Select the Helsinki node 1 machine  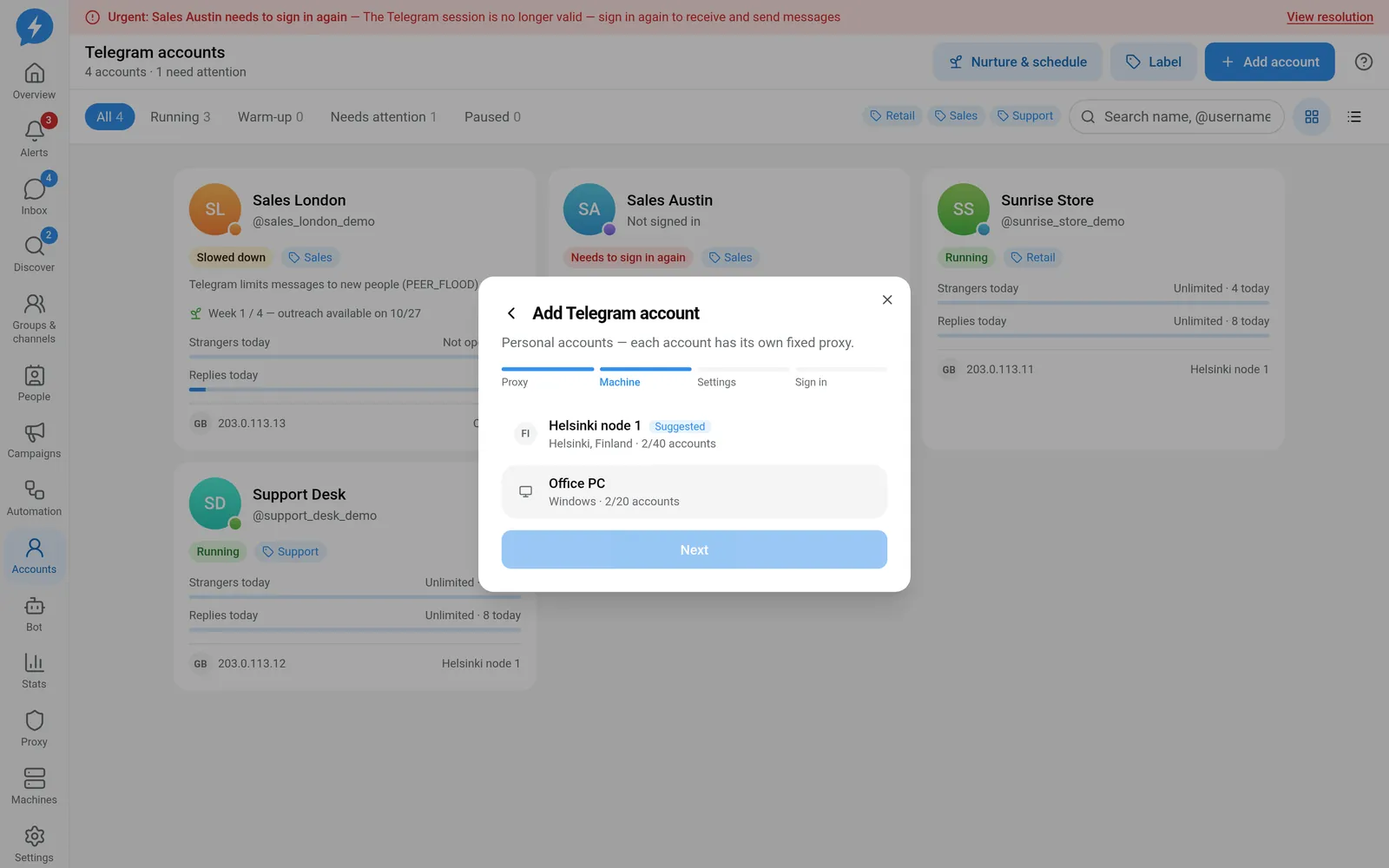694,434
